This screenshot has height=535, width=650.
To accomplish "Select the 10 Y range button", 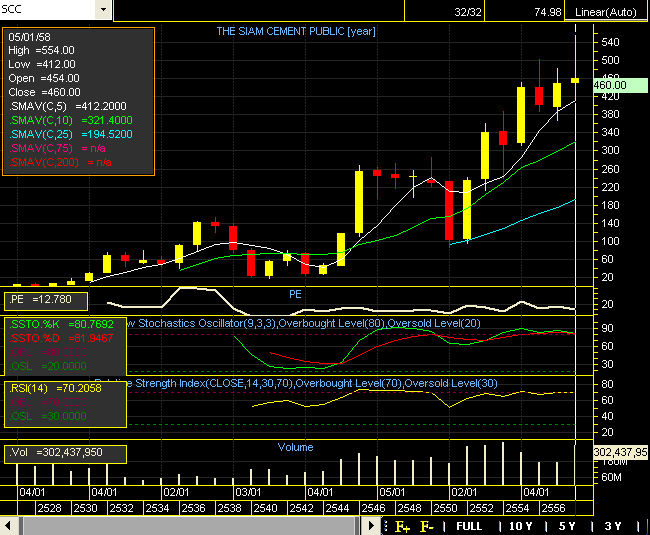I will (520, 526).
